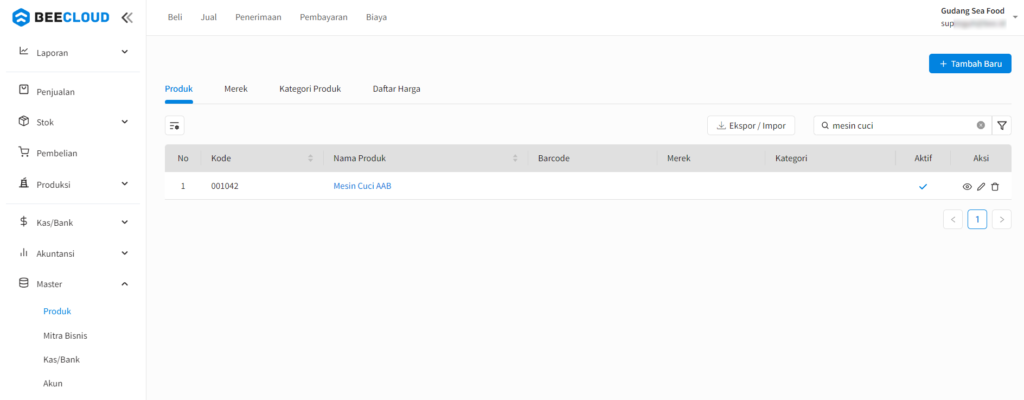Select the Produk tab
Viewport: 1024px width, 400px height.
[179, 89]
